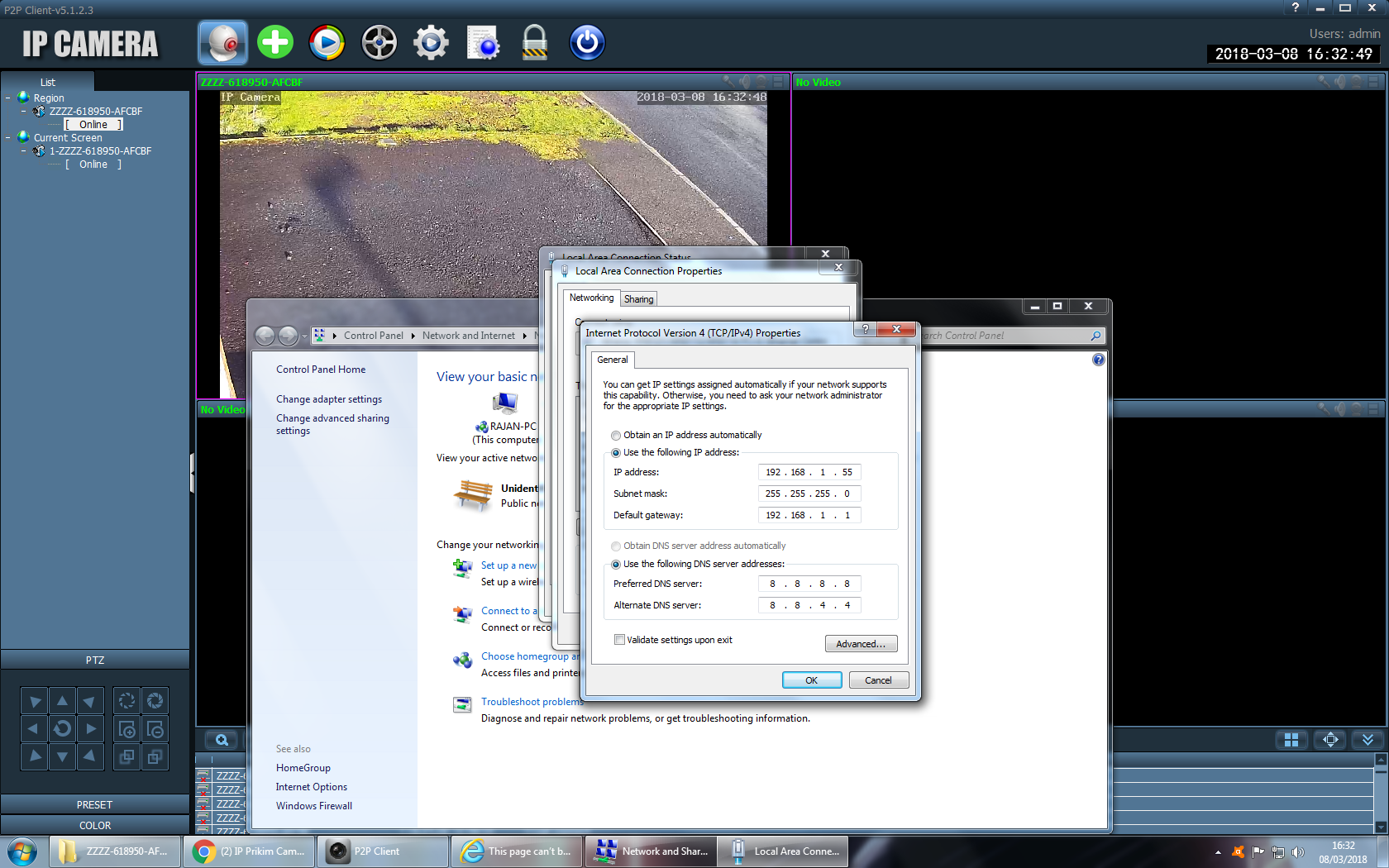Enable Validate settings upon exit checkbox
This screenshot has width=1389, height=868.
619,640
